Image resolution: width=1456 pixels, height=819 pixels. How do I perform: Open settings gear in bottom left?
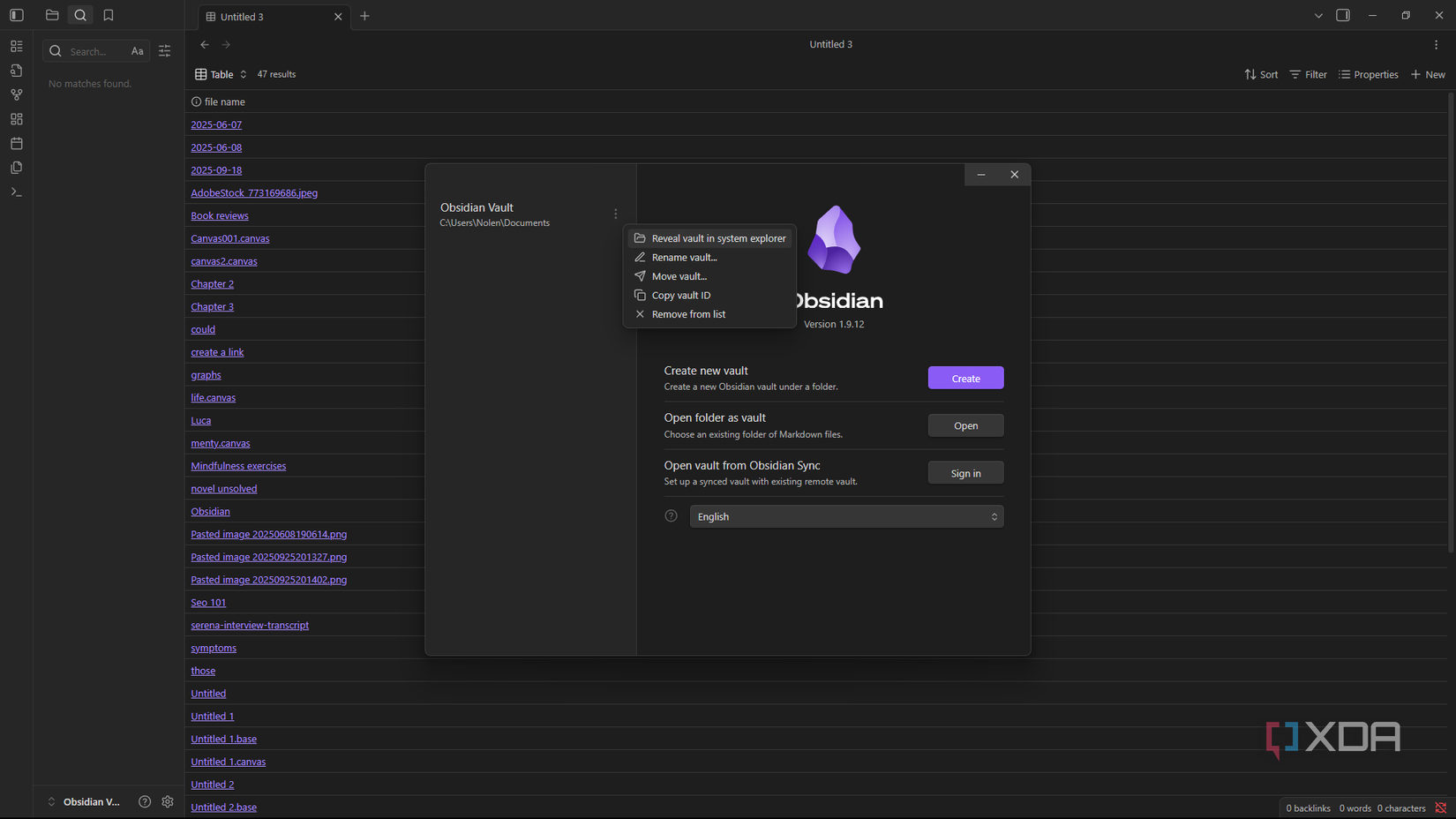point(168,801)
